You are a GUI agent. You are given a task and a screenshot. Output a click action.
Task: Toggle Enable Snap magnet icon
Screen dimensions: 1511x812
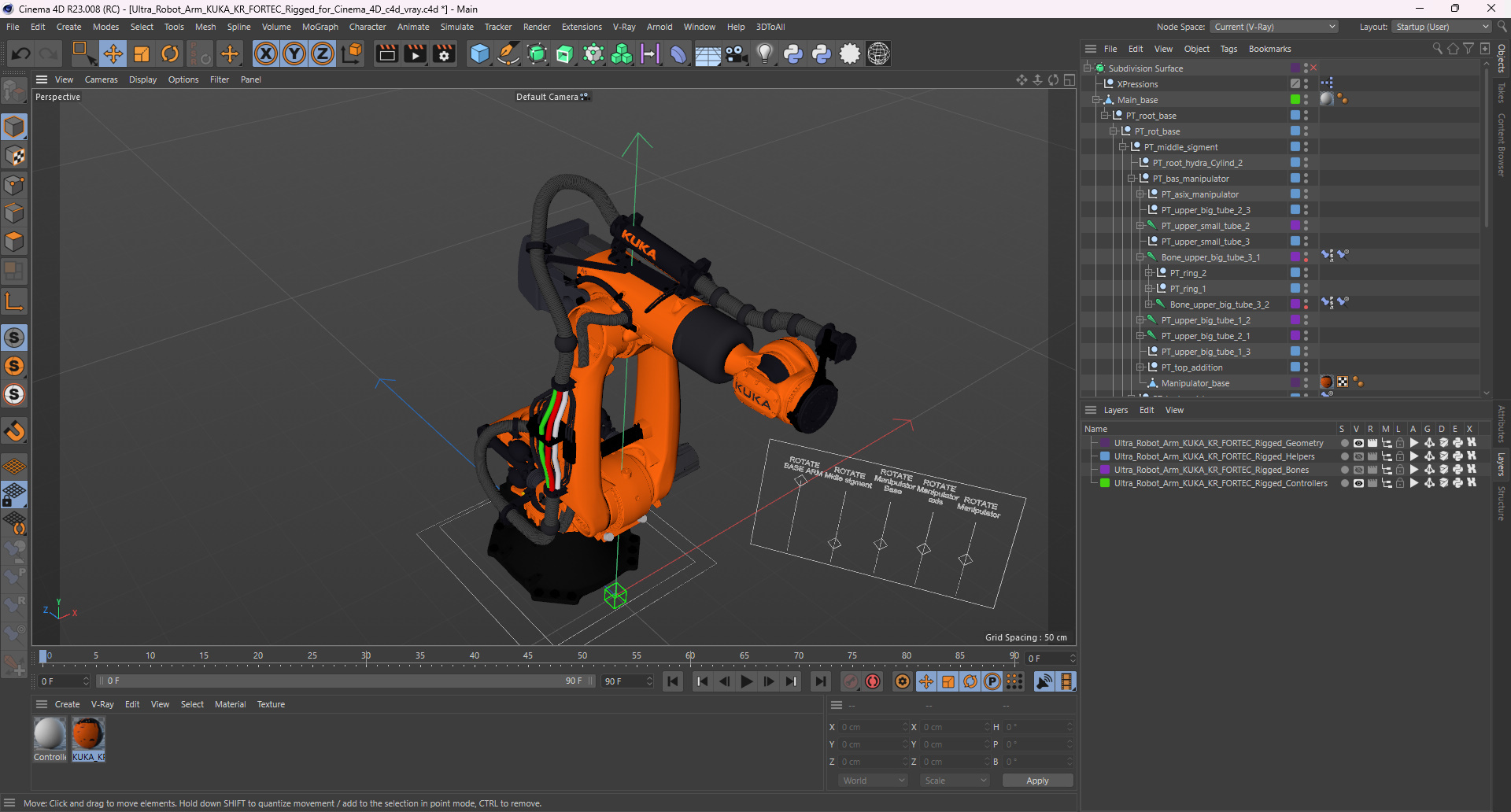coord(14,431)
